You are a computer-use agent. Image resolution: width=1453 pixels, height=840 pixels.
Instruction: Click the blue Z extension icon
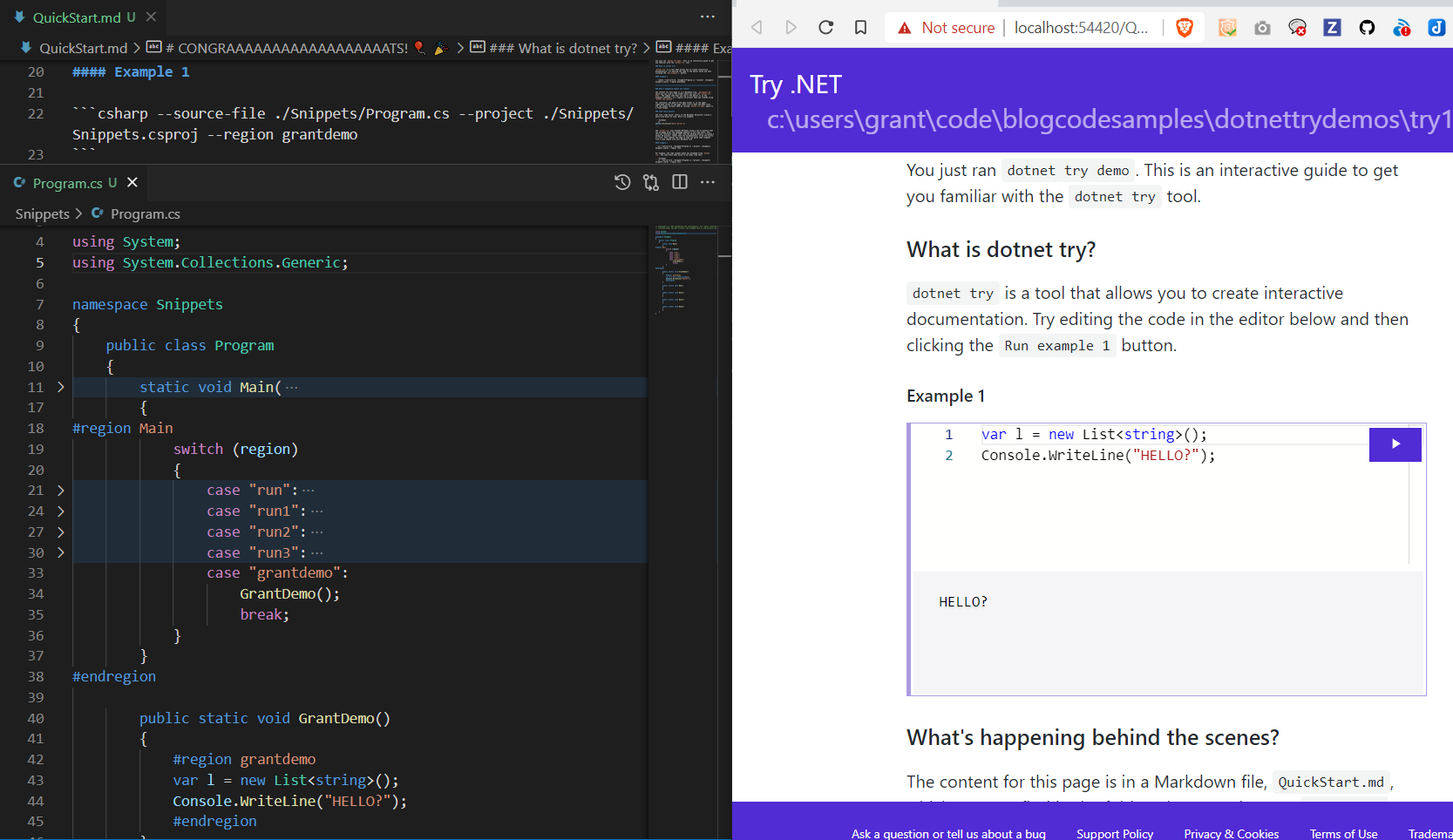coord(1332,28)
